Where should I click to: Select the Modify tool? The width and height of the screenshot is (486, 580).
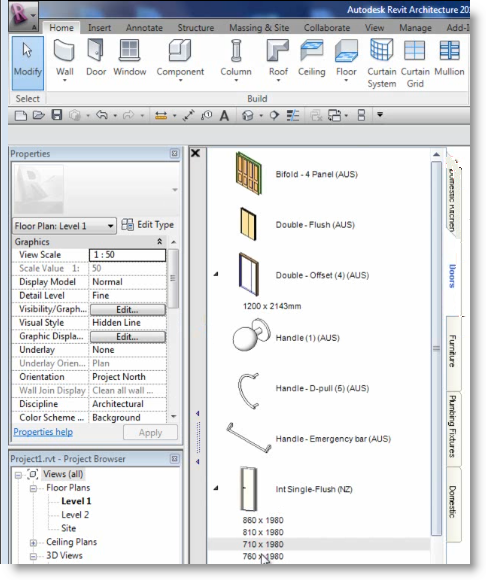[27, 63]
